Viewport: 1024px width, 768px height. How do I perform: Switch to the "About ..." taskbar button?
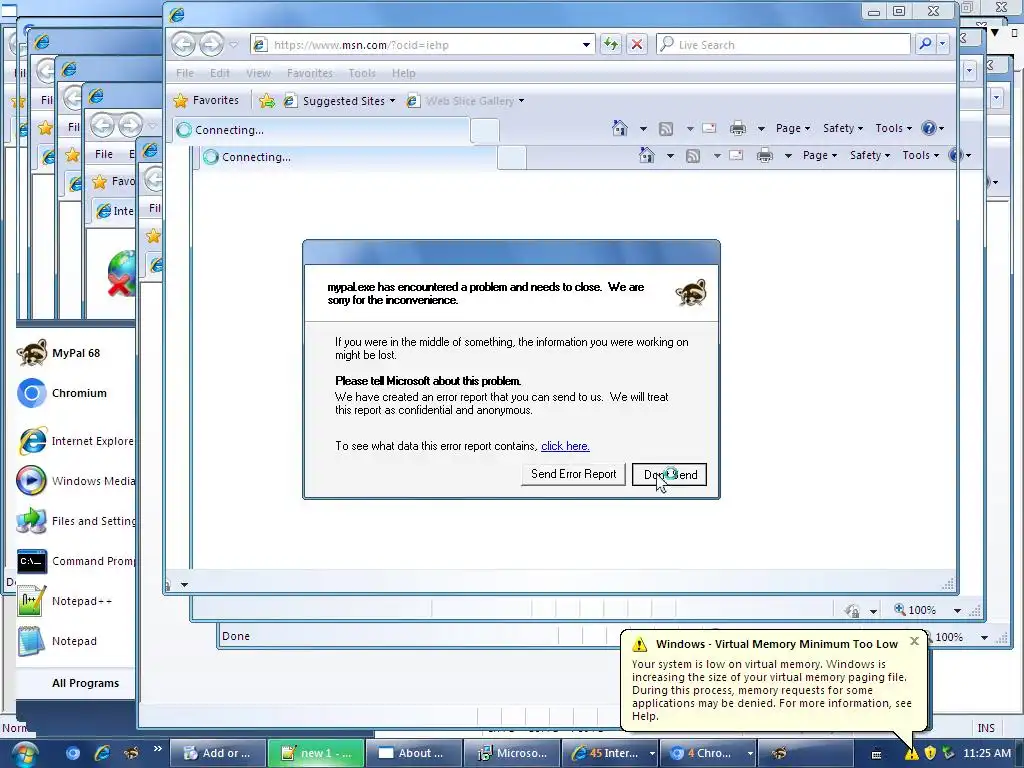(x=413, y=753)
